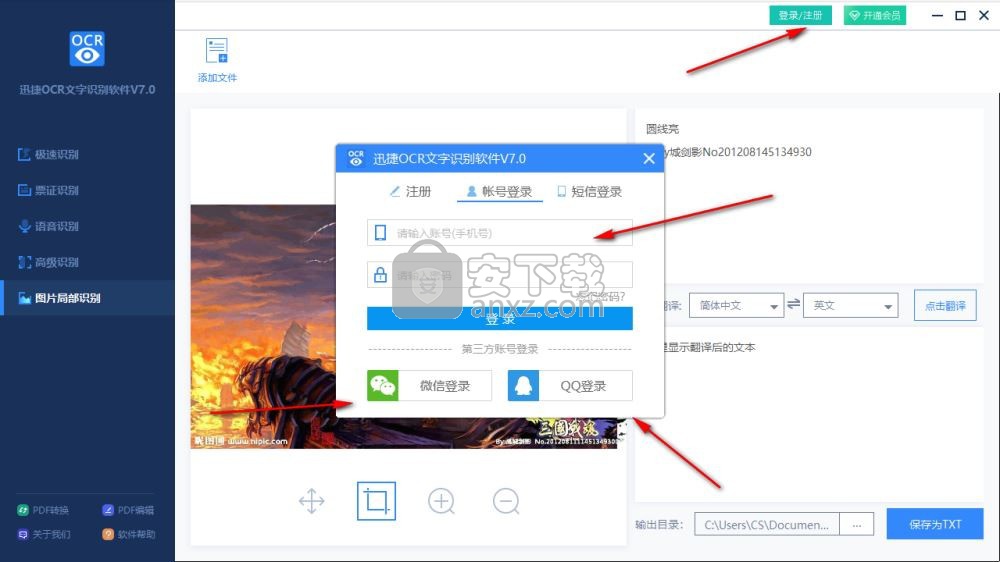The height and width of the screenshot is (562, 1000).
Task: Click QQ登录 button
Action: (570, 385)
